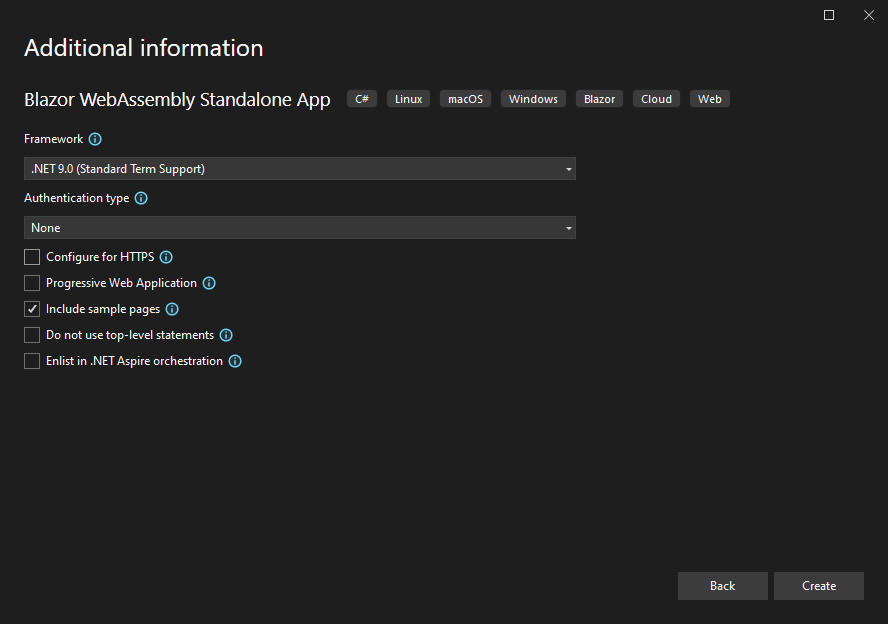Enable Configure for HTTPS checkbox
The image size is (888, 624).
[32, 257]
